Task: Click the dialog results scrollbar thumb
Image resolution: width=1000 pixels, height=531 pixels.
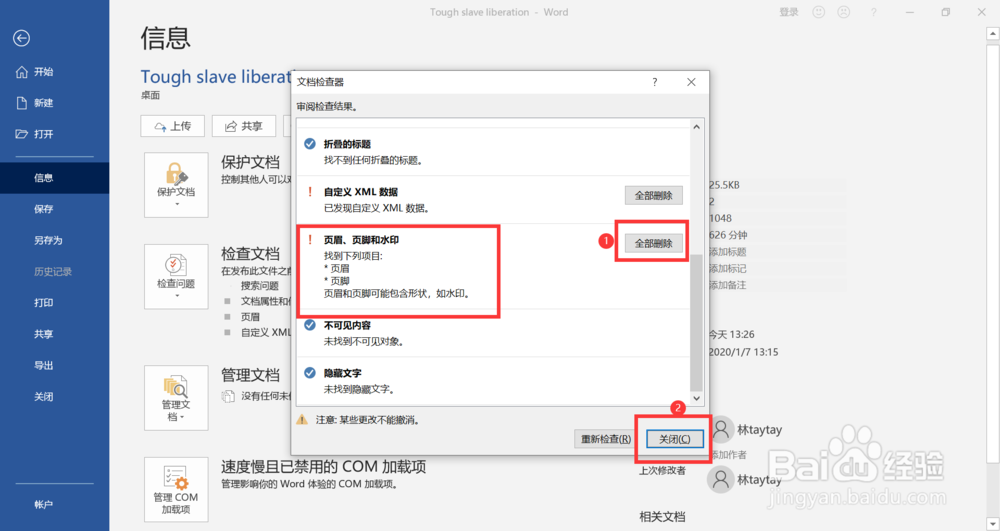Action: [x=696, y=323]
